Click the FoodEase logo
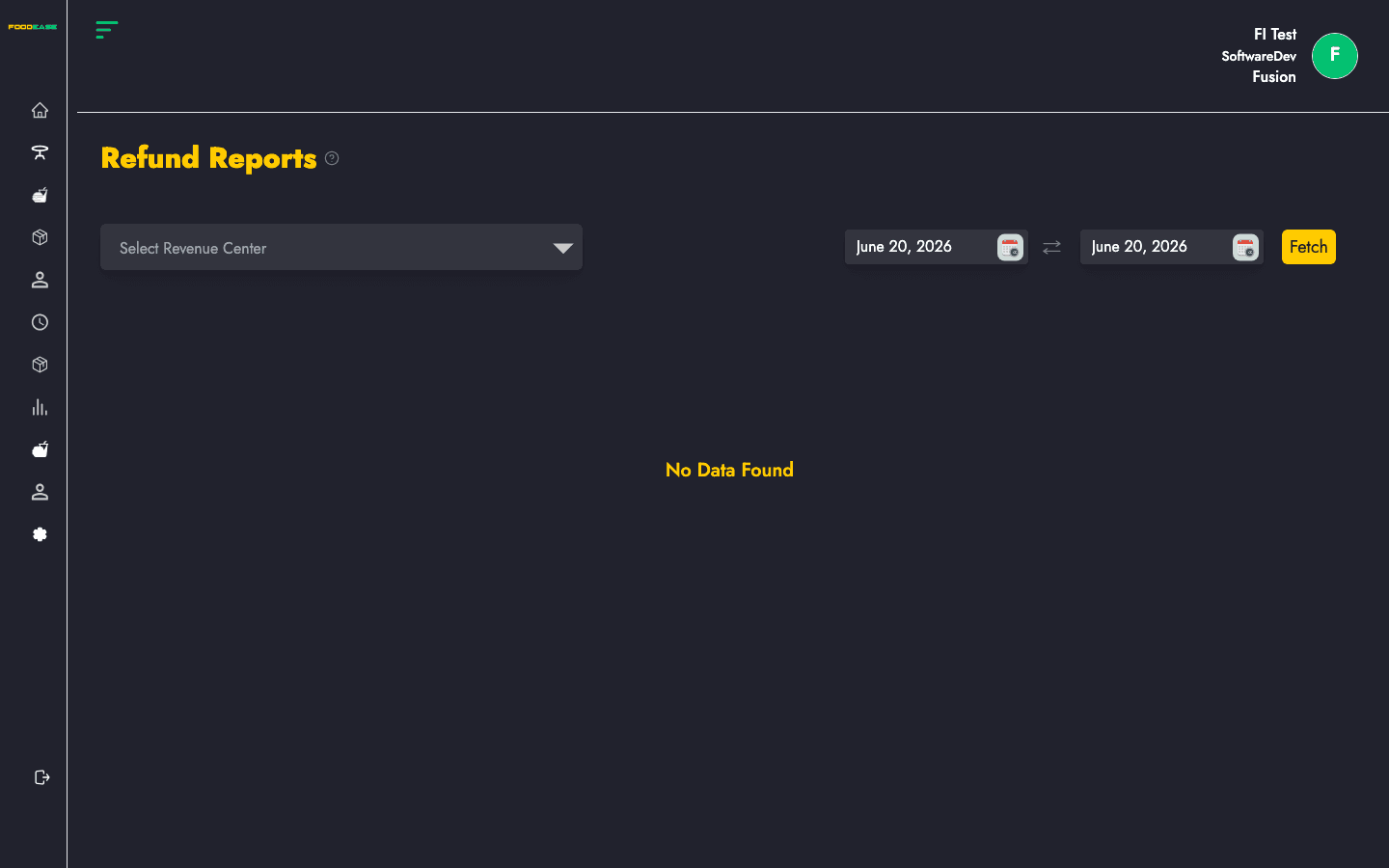This screenshot has width=1389, height=868. pos(33,27)
